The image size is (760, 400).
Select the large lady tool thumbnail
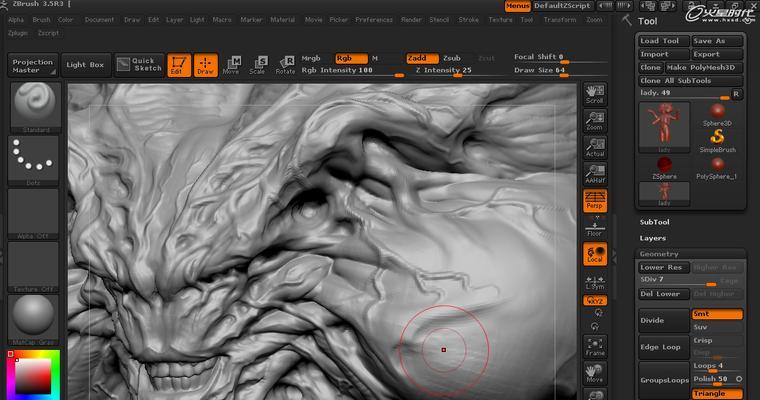(x=664, y=128)
